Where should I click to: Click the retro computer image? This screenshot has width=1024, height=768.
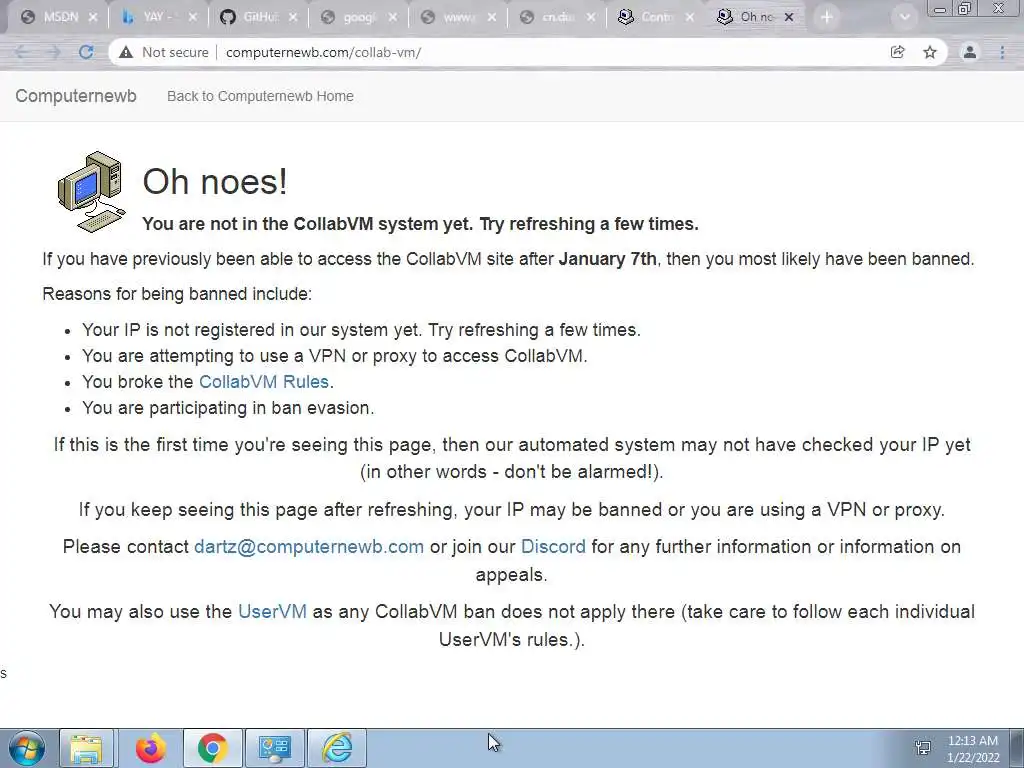(91, 191)
